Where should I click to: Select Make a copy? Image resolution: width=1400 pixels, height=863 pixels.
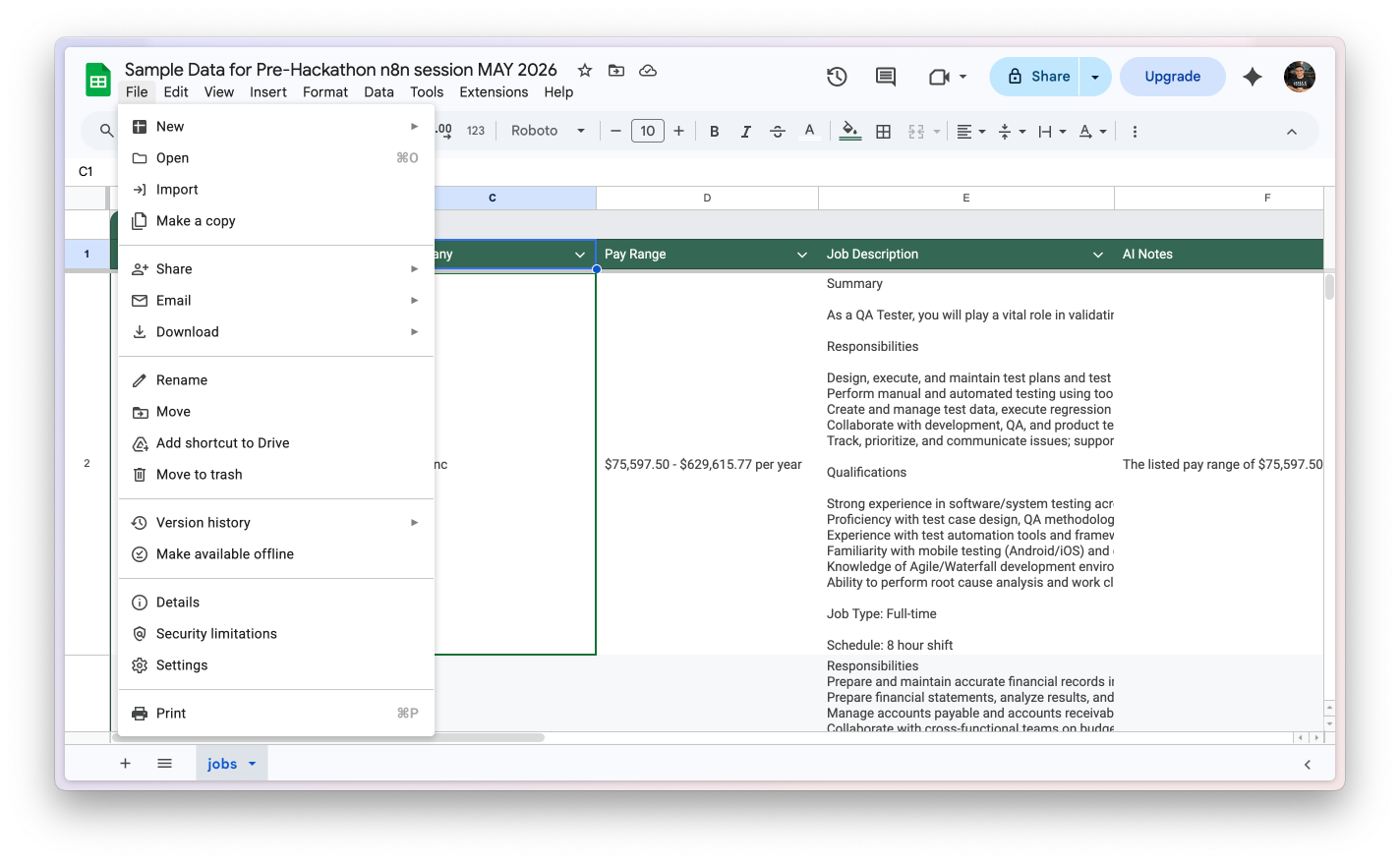pos(276,221)
